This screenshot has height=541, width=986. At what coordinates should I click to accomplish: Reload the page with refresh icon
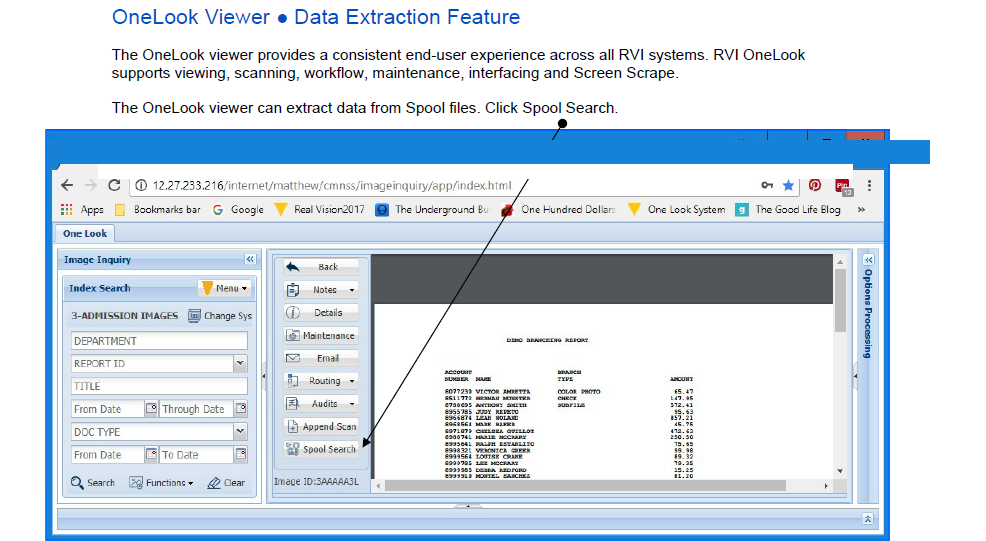point(114,185)
